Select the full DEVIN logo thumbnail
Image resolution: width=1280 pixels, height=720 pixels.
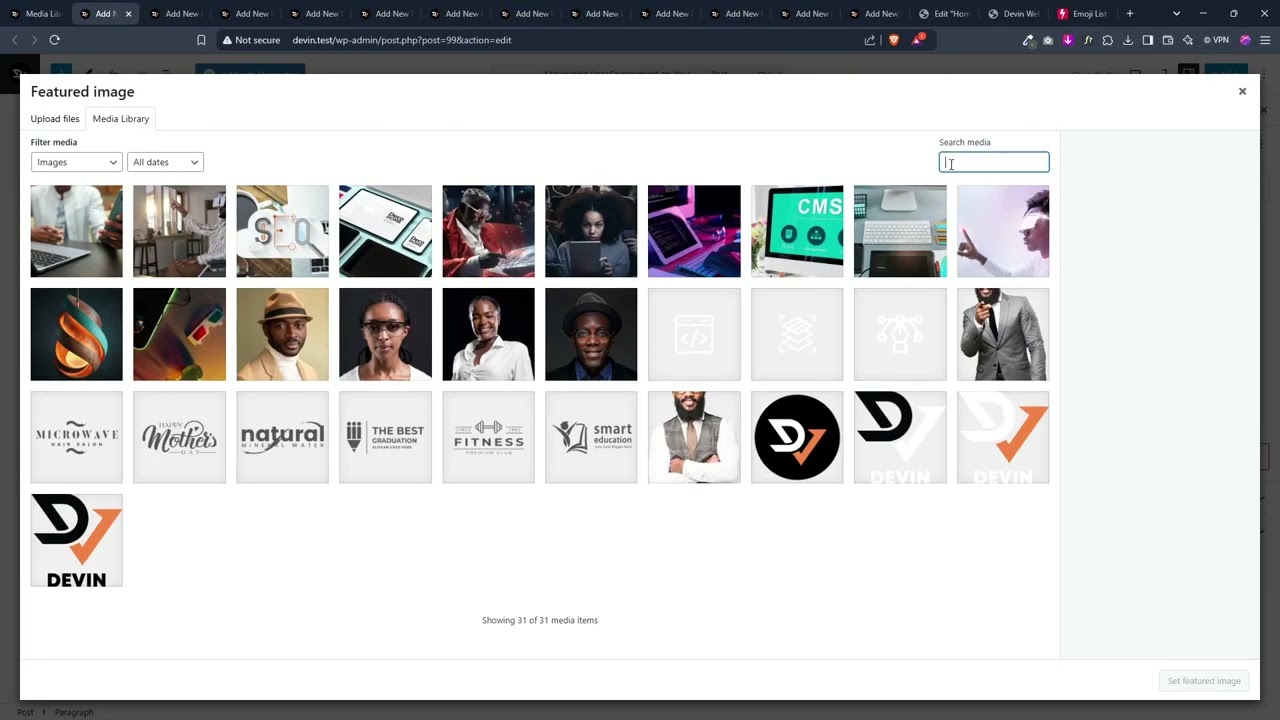[76, 540]
